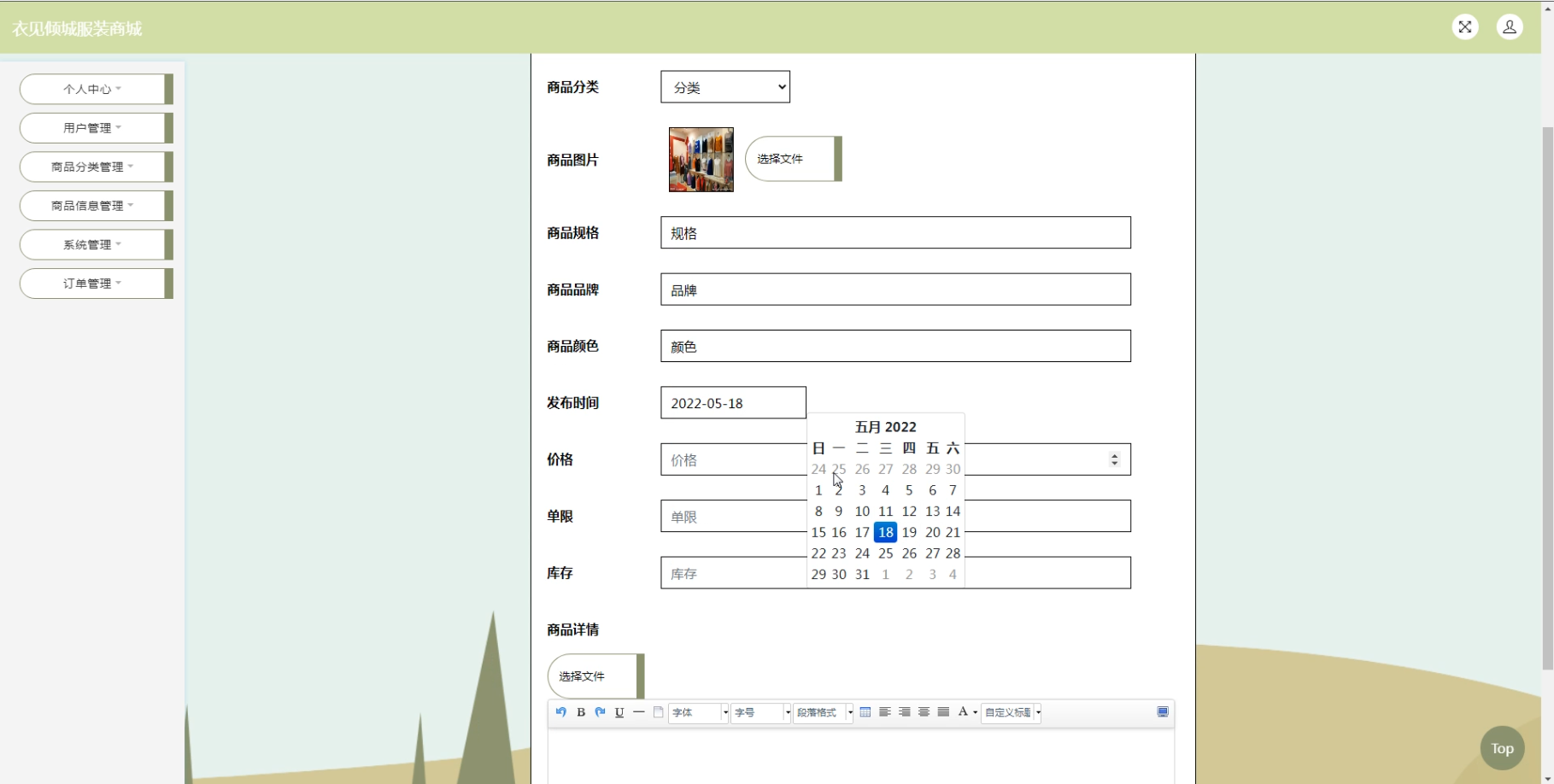Select day 10 in the calendar

pyautogui.click(x=862, y=512)
